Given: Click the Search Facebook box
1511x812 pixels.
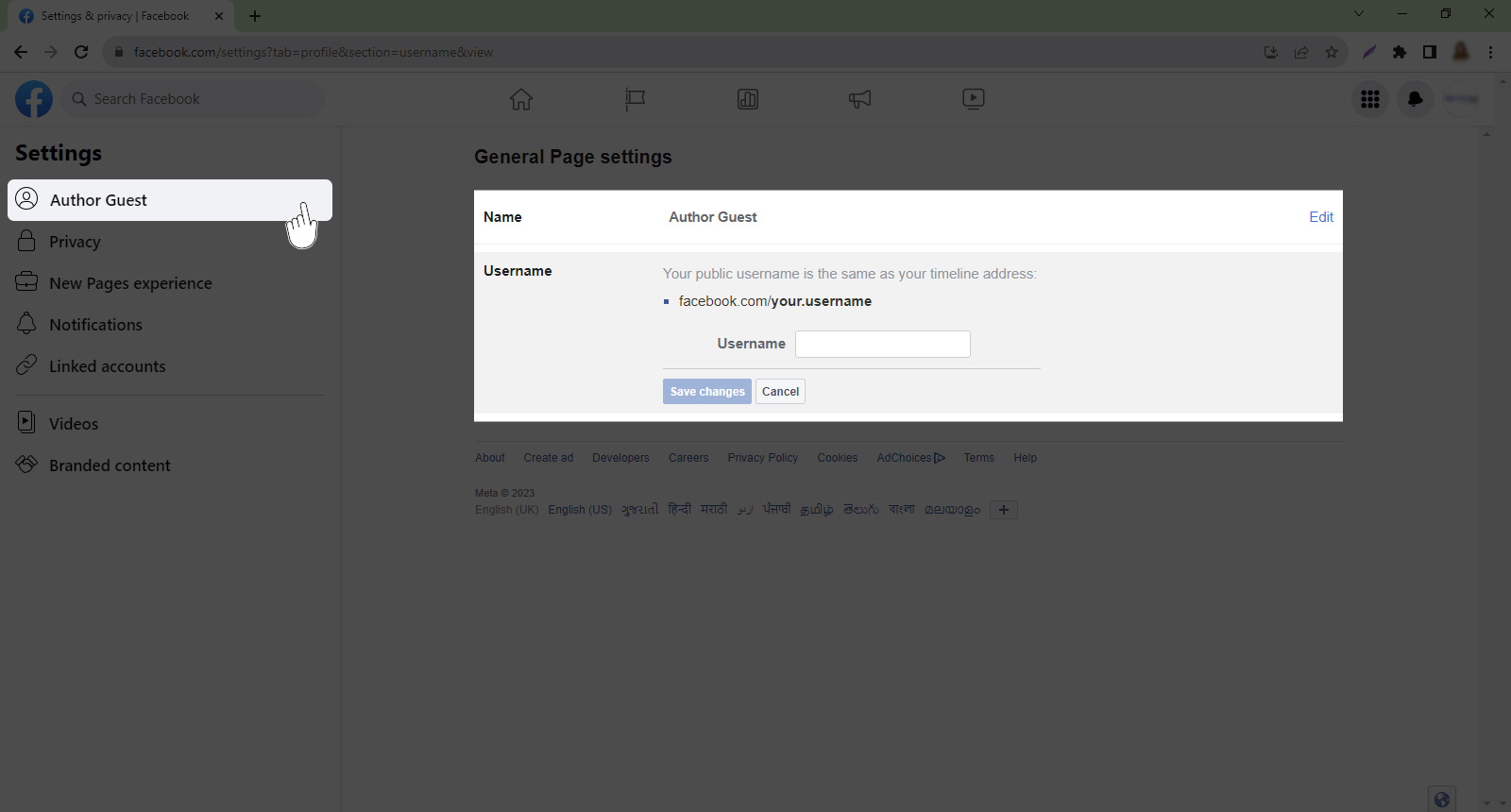Looking at the screenshot, I should [x=194, y=99].
